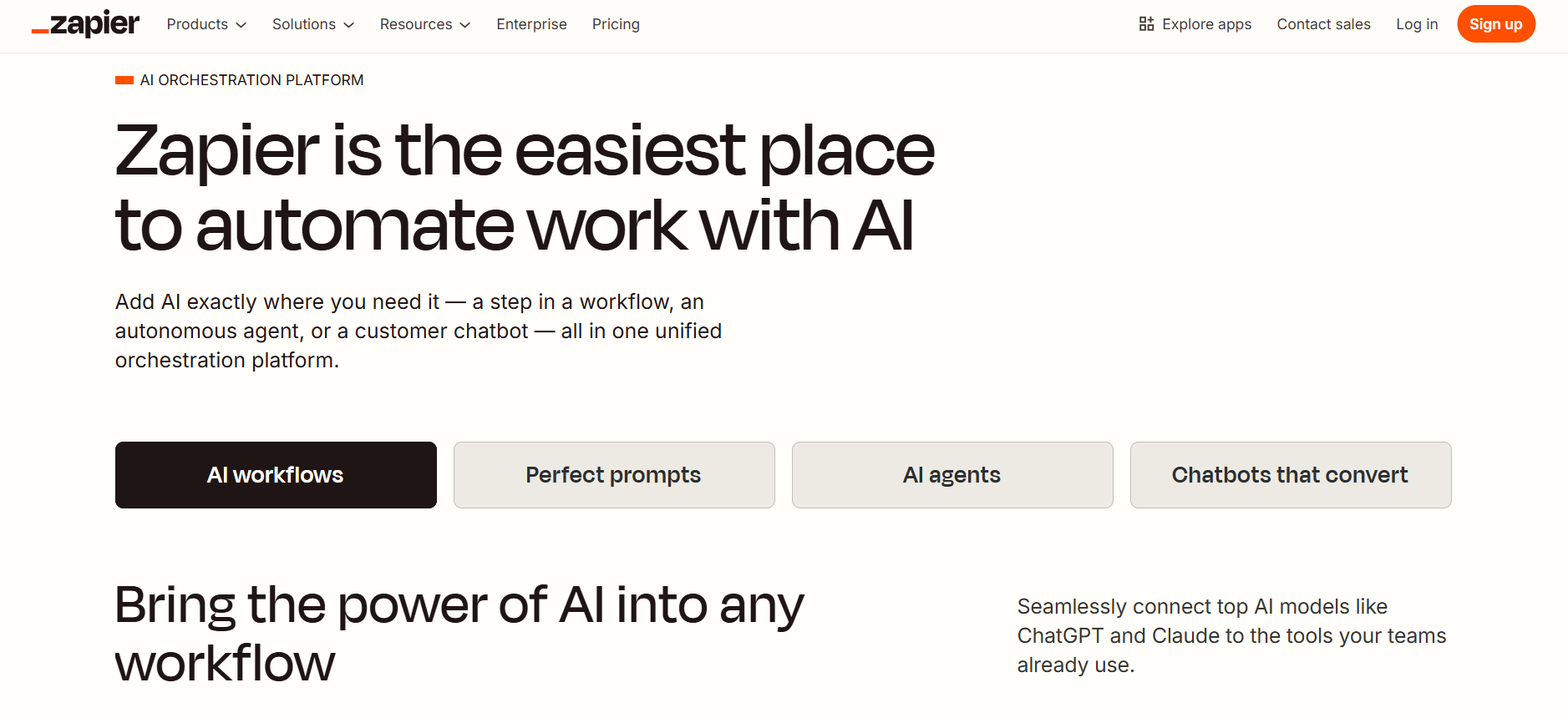
Task: Open the Solutions menu
Action: click(313, 24)
